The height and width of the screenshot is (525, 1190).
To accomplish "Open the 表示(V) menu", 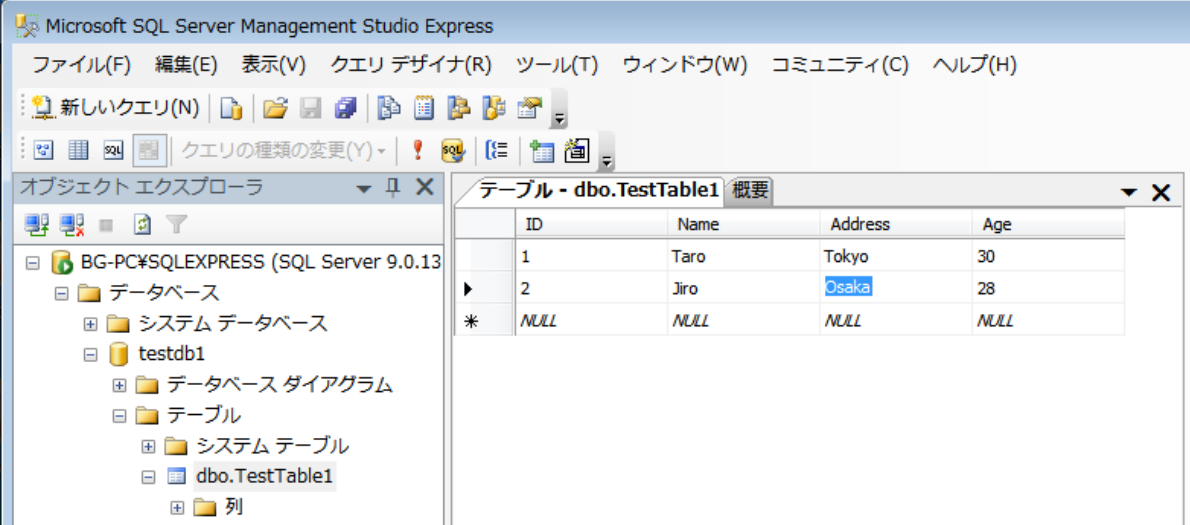I will coord(273,65).
